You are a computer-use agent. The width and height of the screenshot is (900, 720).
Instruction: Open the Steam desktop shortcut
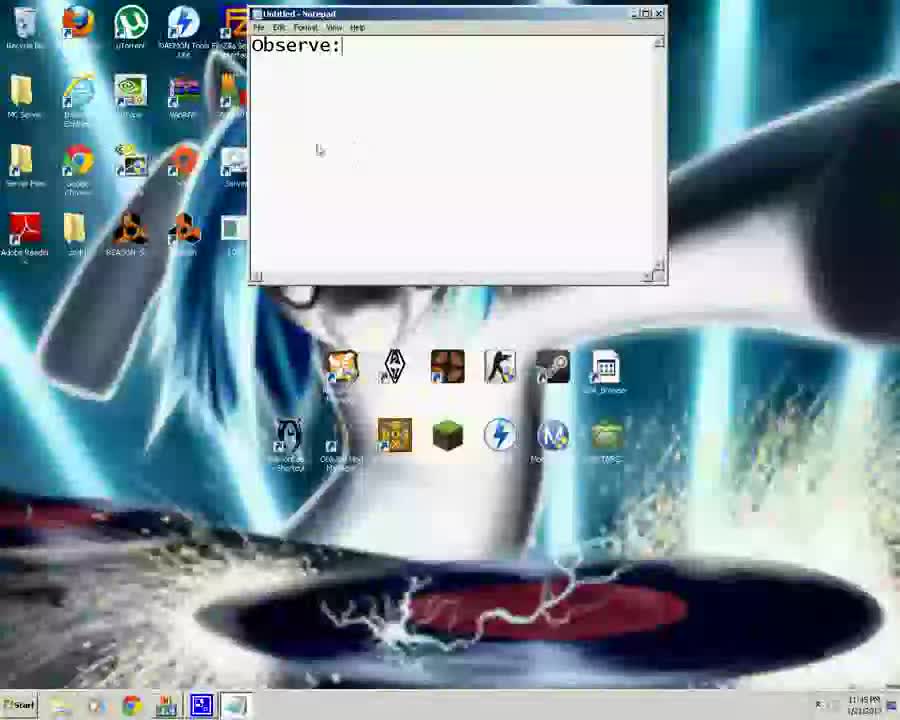pyautogui.click(x=553, y=367)
